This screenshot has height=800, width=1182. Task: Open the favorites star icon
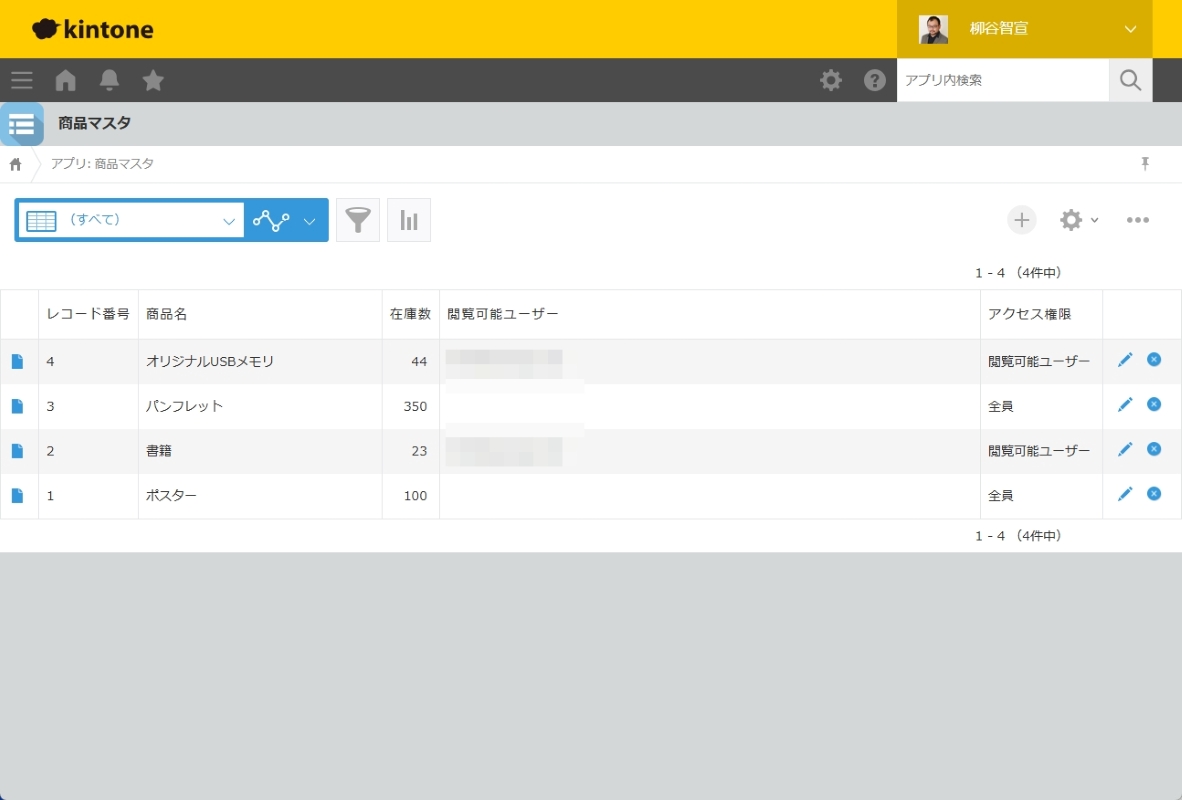[x=153, y=80]
